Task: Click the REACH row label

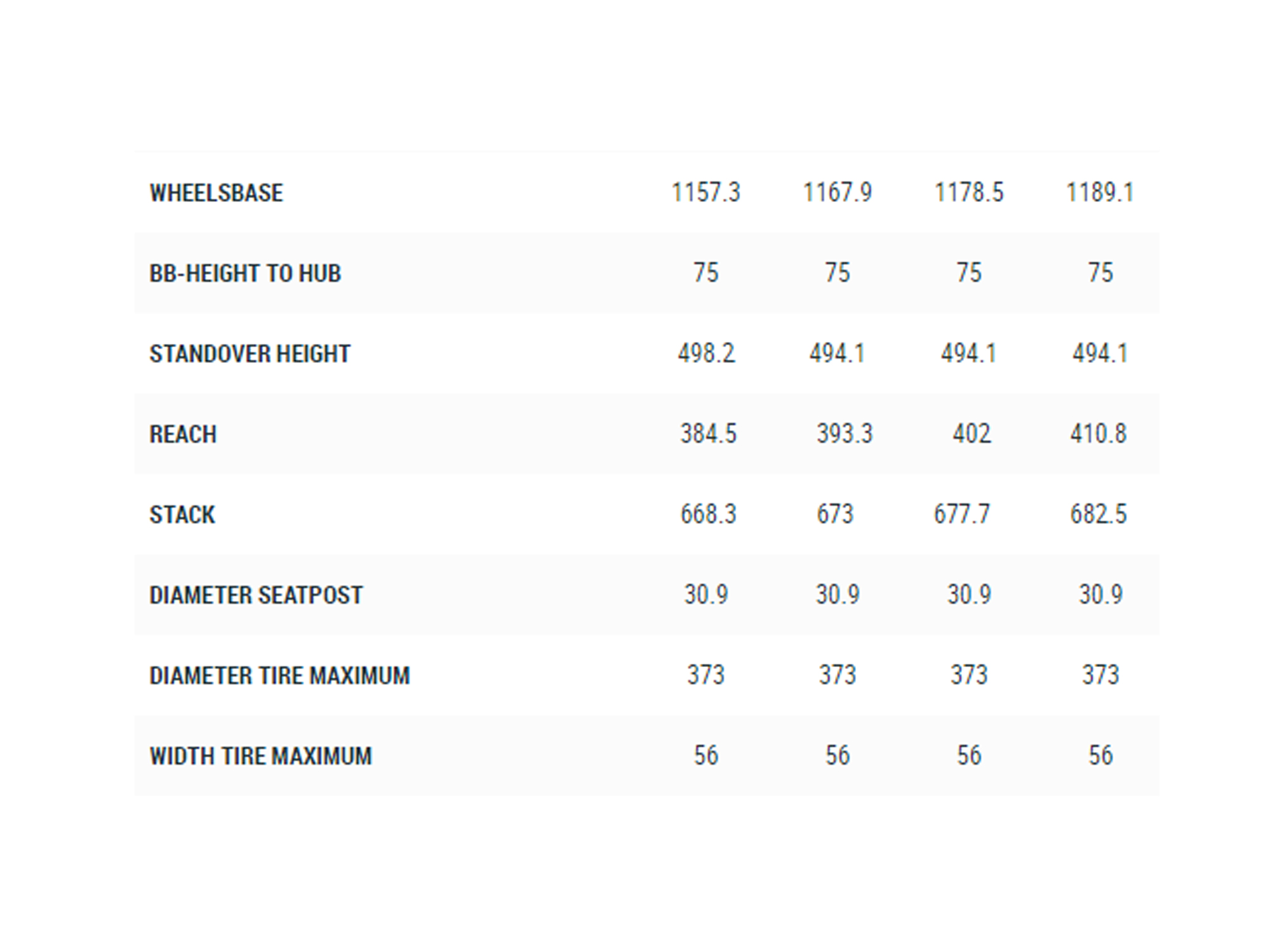Action: (183, 435)
